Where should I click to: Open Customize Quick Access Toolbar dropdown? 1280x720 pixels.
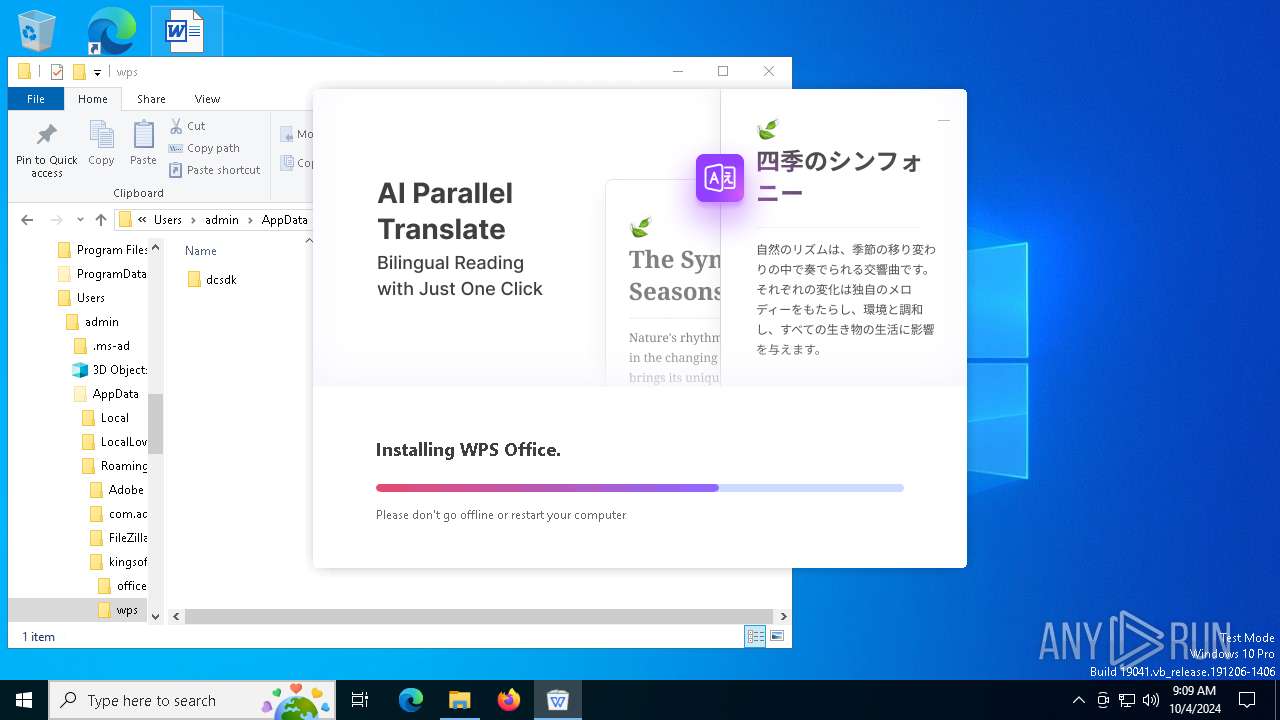tap(97, 72)
